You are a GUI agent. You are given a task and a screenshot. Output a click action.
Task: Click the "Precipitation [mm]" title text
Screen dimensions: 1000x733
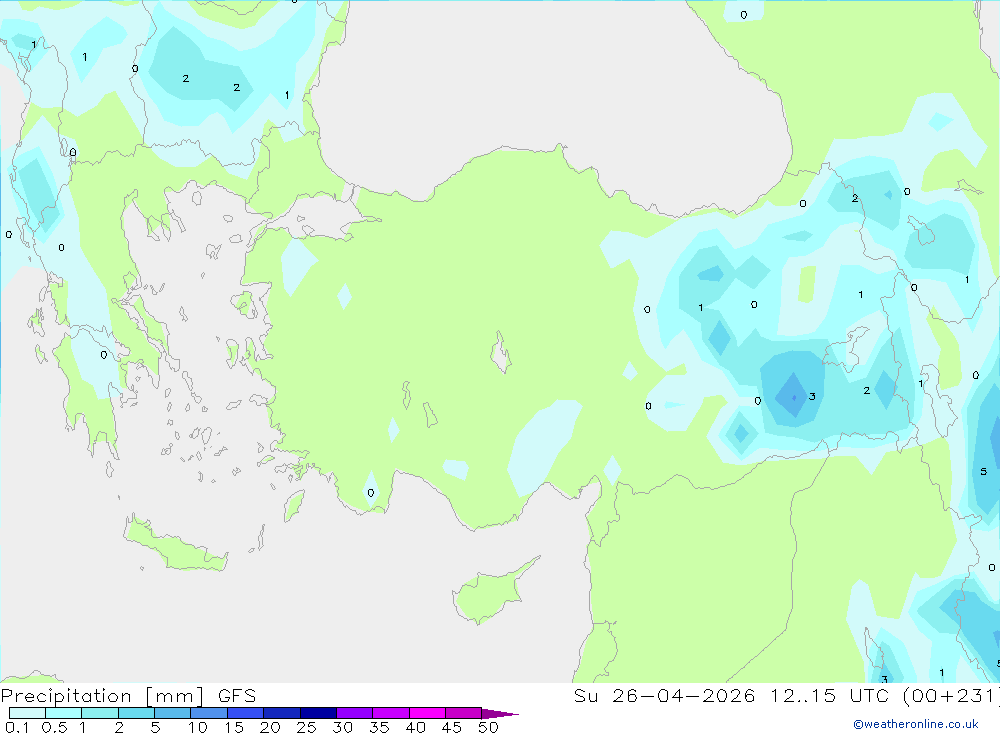coord(102,696)
